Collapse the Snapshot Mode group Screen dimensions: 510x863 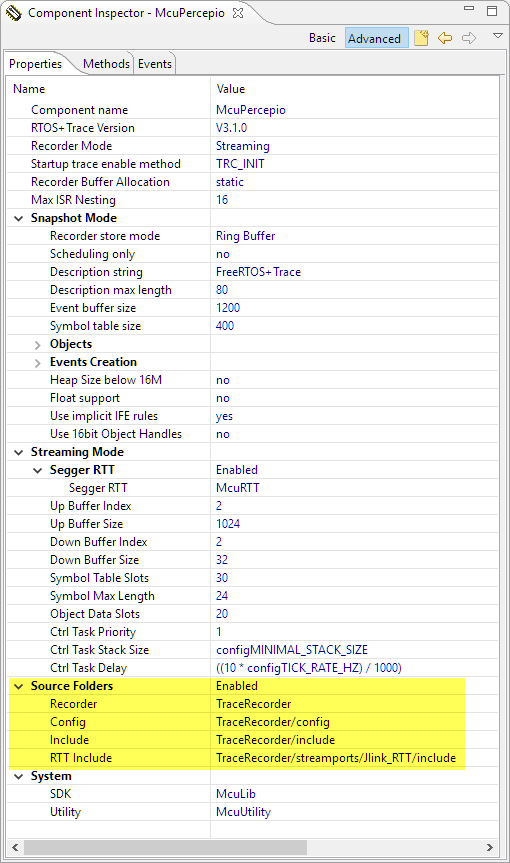[19, 219]
